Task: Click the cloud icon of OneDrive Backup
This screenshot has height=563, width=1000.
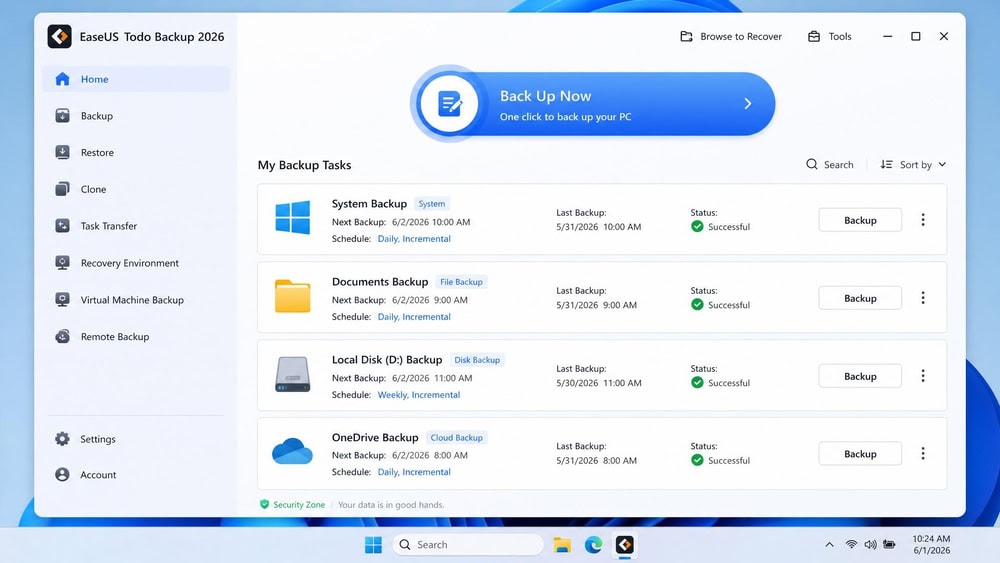Action: pyautogui.click(x=292, y=451)
